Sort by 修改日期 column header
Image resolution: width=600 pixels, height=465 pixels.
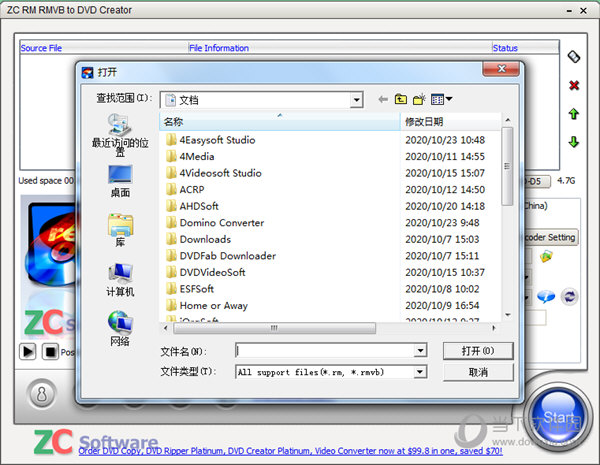450,122
